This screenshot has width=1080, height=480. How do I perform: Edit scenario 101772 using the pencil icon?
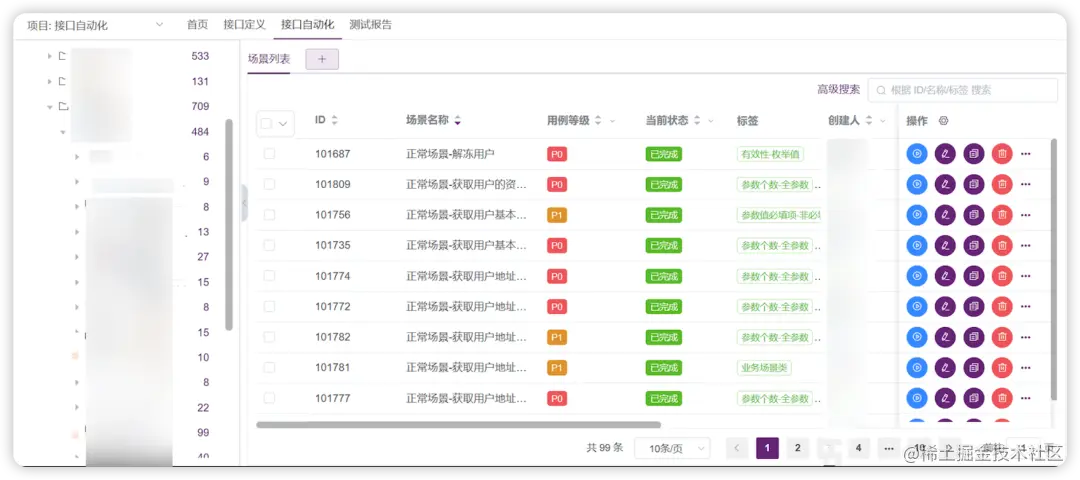coord(945,306)
